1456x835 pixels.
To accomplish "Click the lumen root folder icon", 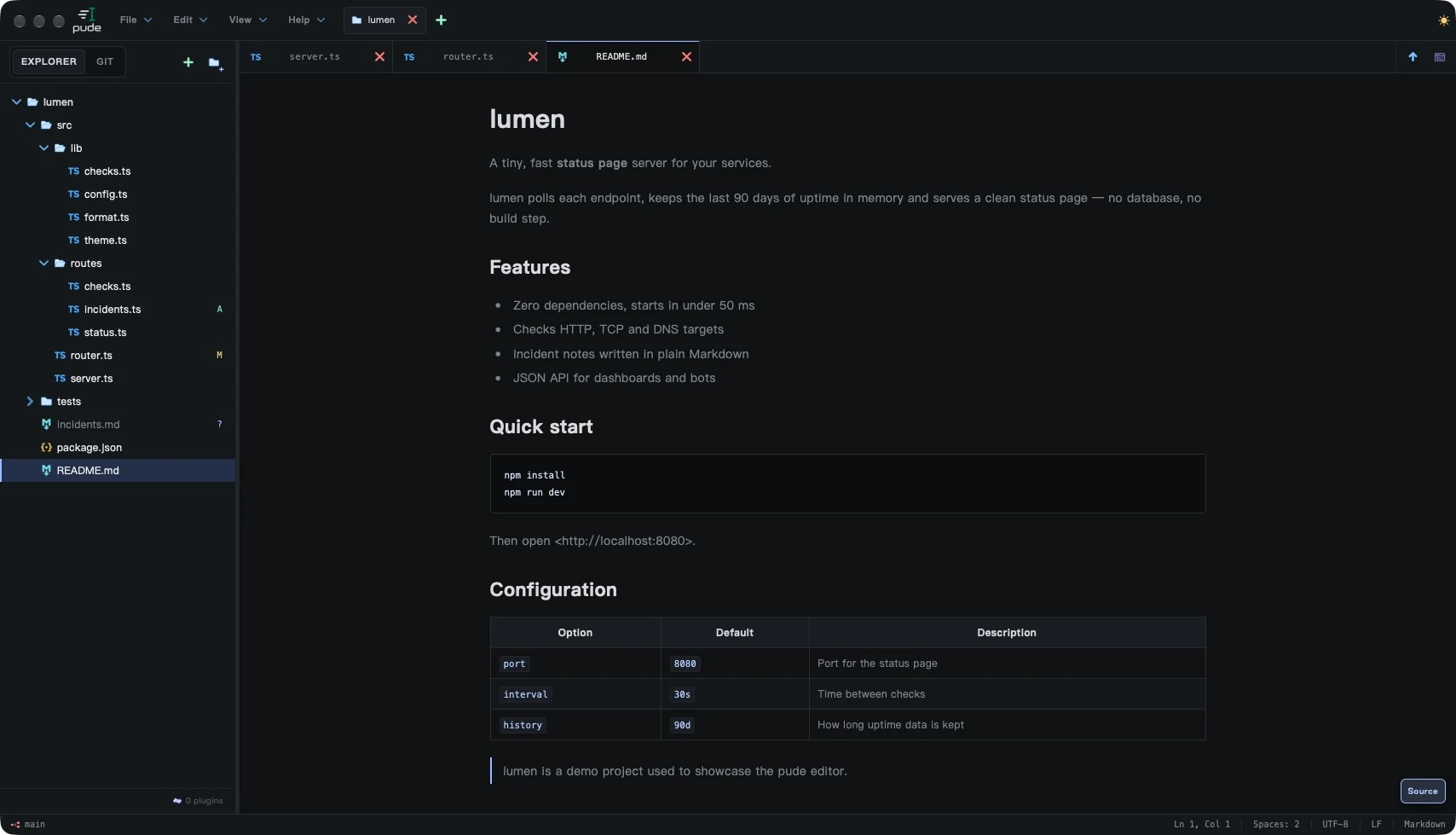I will pyautogui.click(x=32, y=102).
